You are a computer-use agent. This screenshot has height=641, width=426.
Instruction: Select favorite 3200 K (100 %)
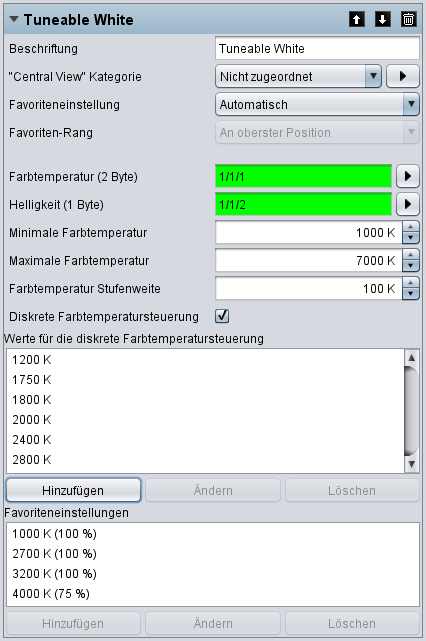click(x=213, y=574)
